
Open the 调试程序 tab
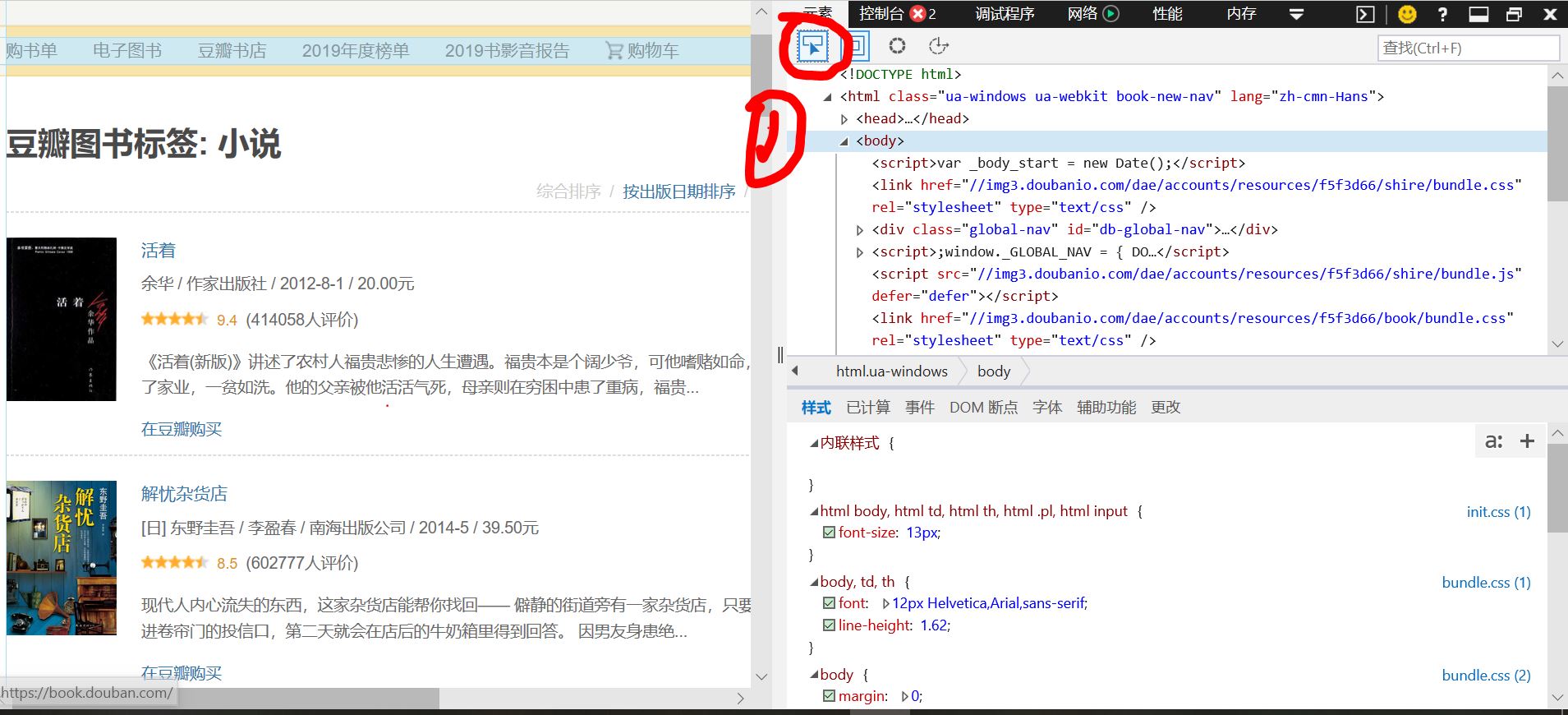(1005, 13)
